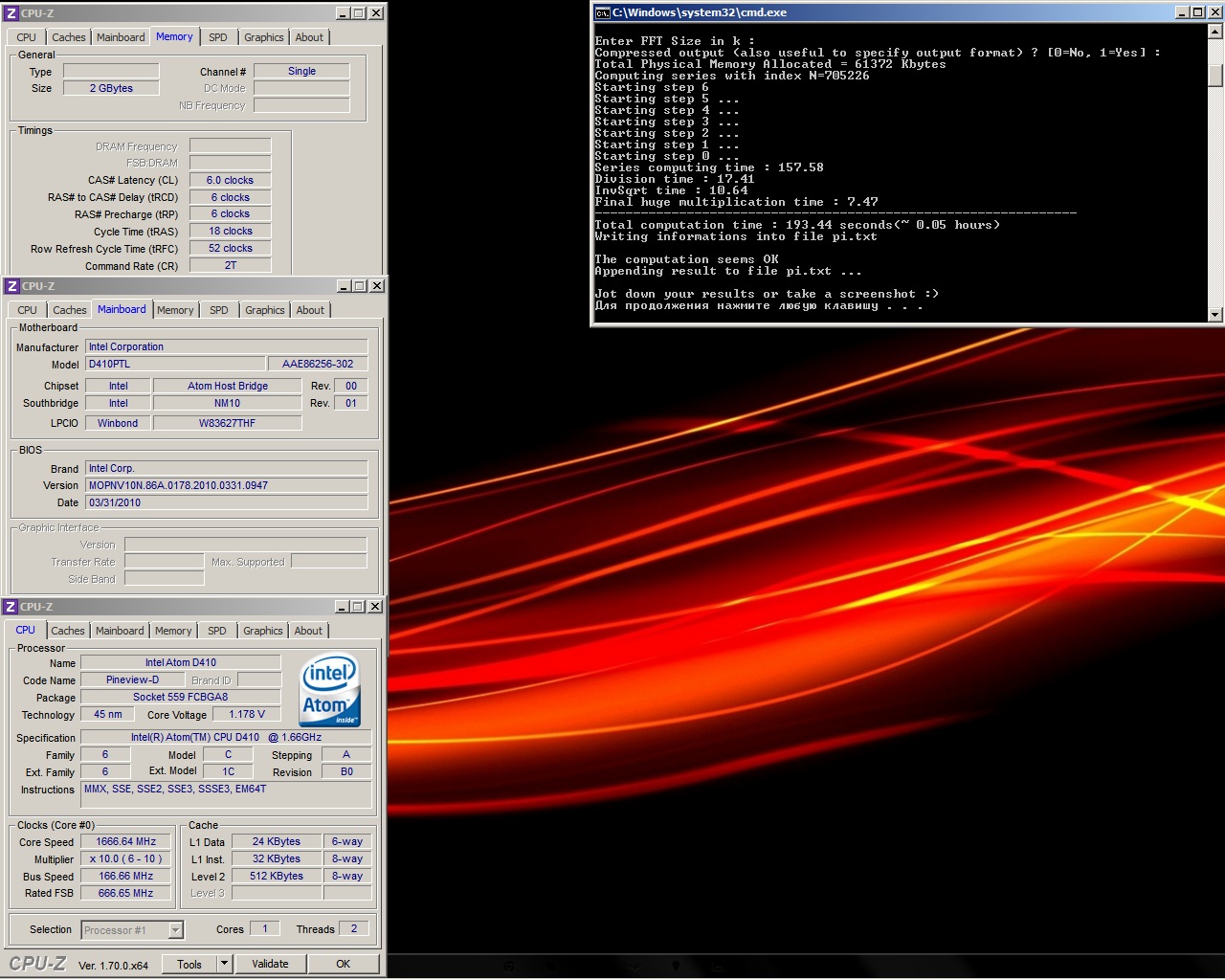1225x980 pixels.
Task: Select the Mainboard tab in the Memory window
Action: 121,37
